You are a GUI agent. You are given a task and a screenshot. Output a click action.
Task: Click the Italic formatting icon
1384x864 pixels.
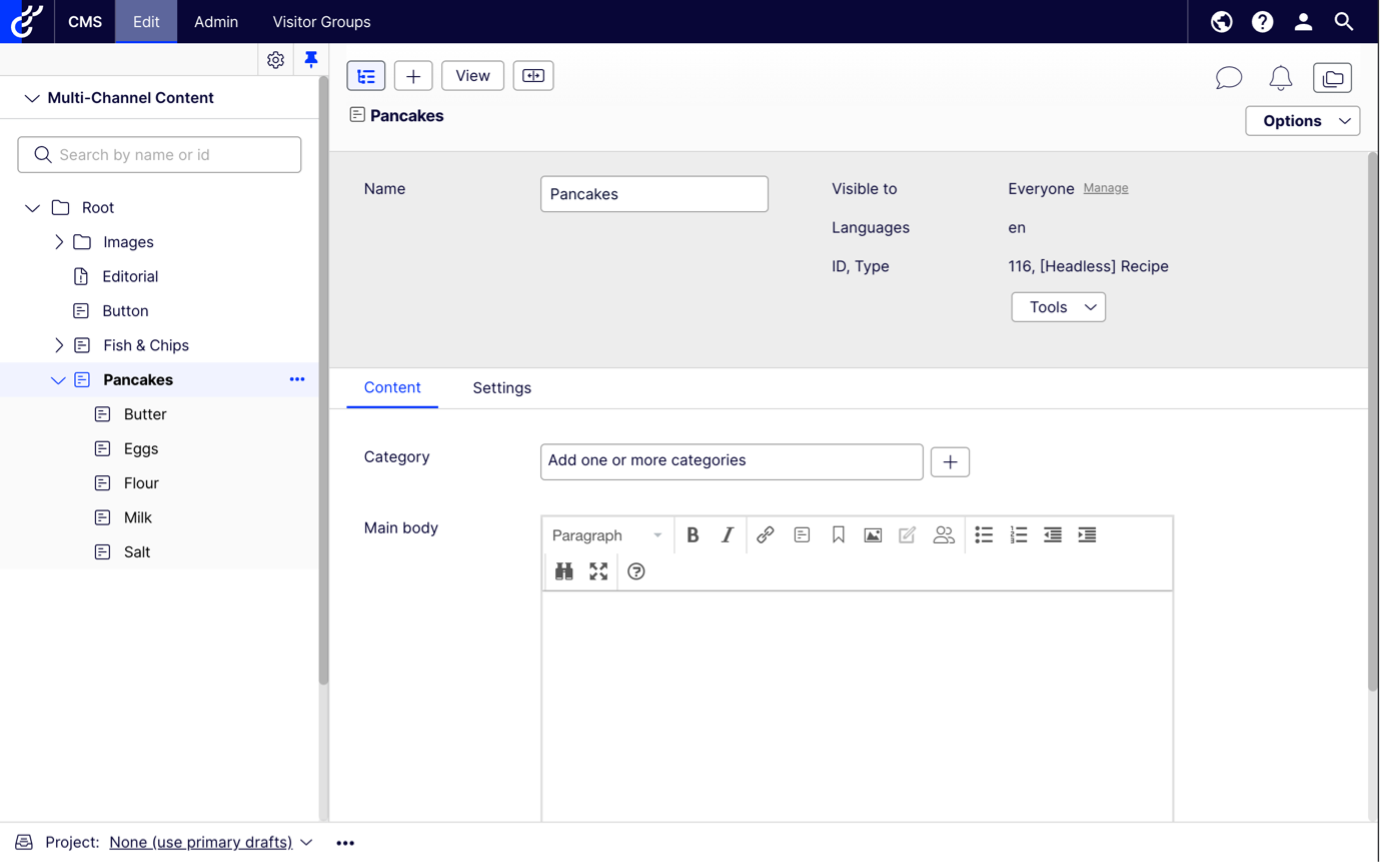click(x=727, y=535)
